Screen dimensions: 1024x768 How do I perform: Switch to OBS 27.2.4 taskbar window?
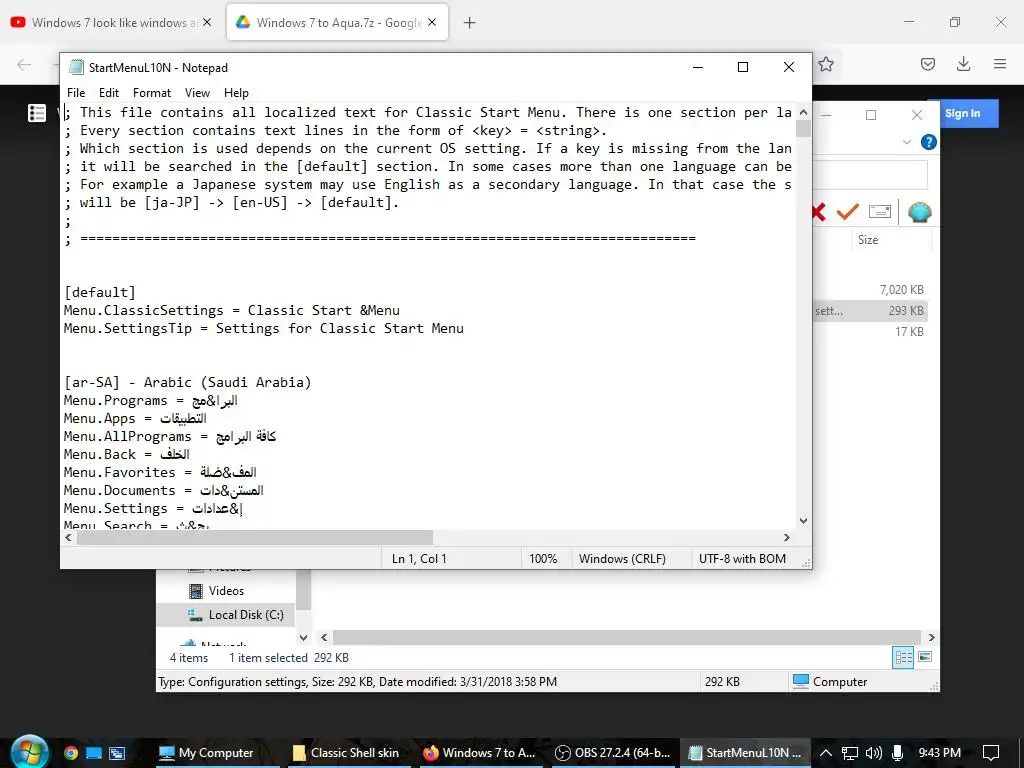(x=612, y=752)
